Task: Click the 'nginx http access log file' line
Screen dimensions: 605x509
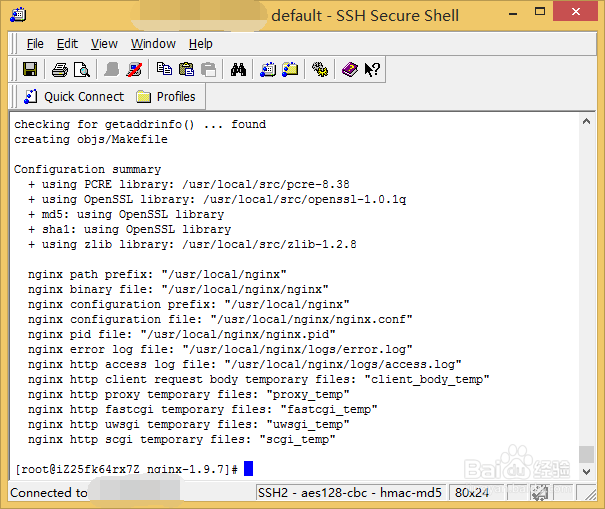Action: click(x=245, y=364)
